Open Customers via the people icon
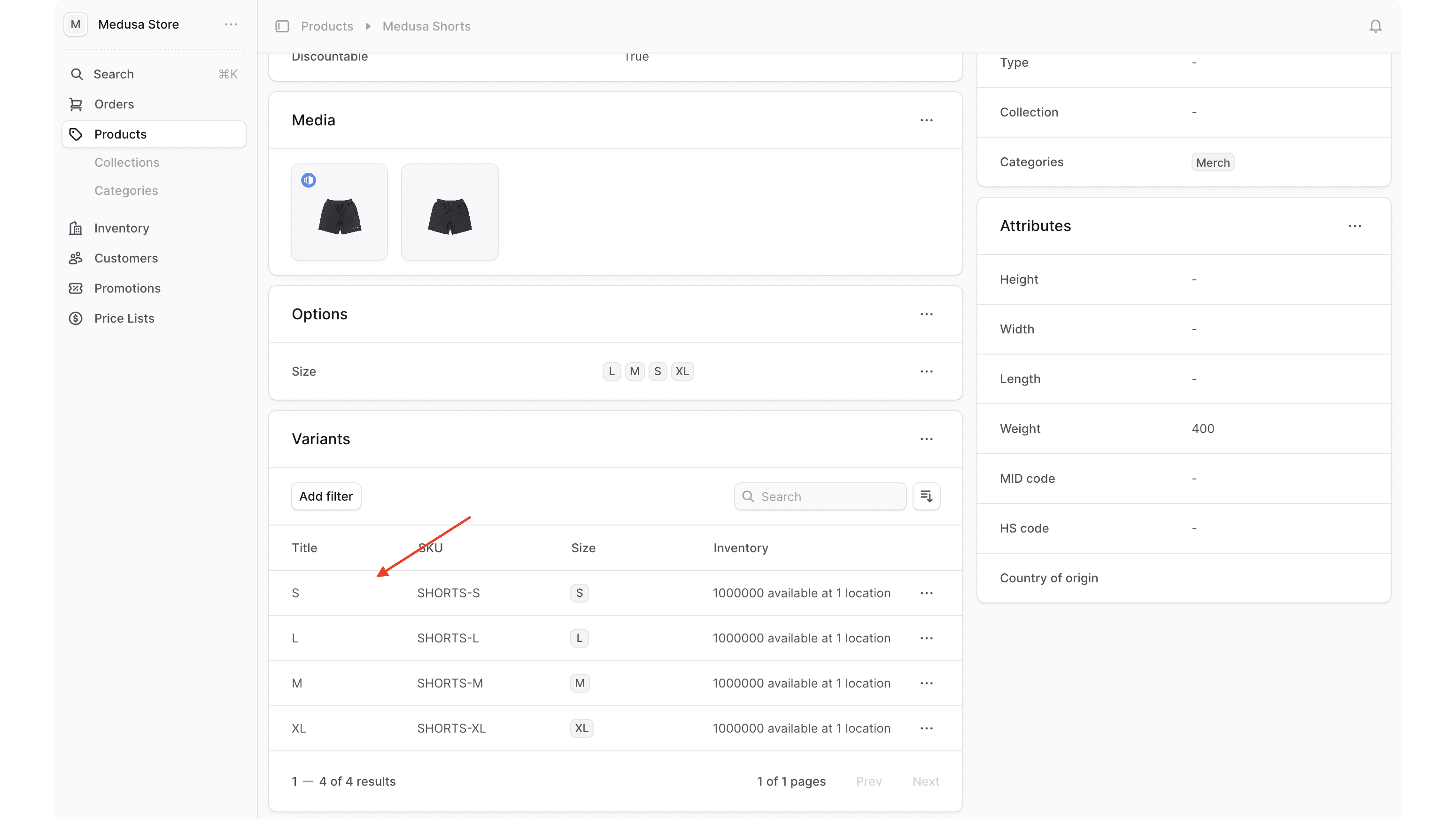This screenshot has width=1456, height=819. click(76, 258)
